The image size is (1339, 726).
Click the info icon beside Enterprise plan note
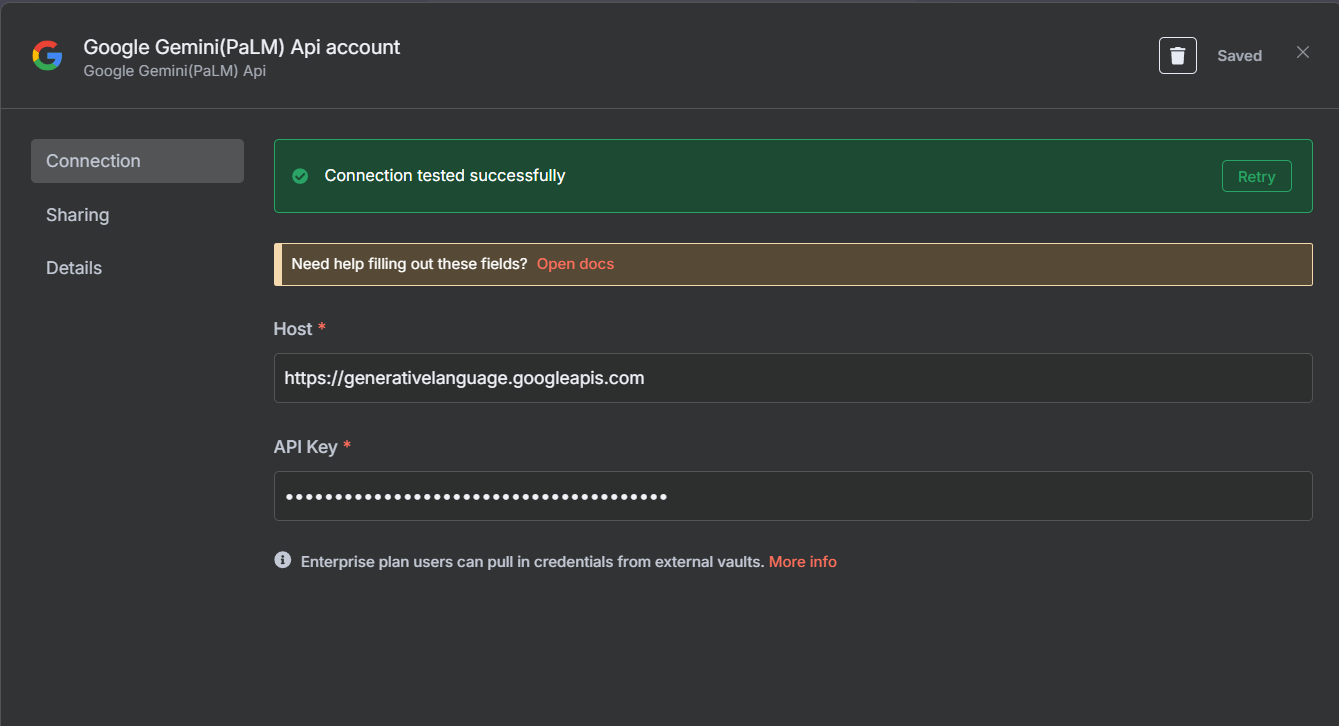click(x=283, y=560)
